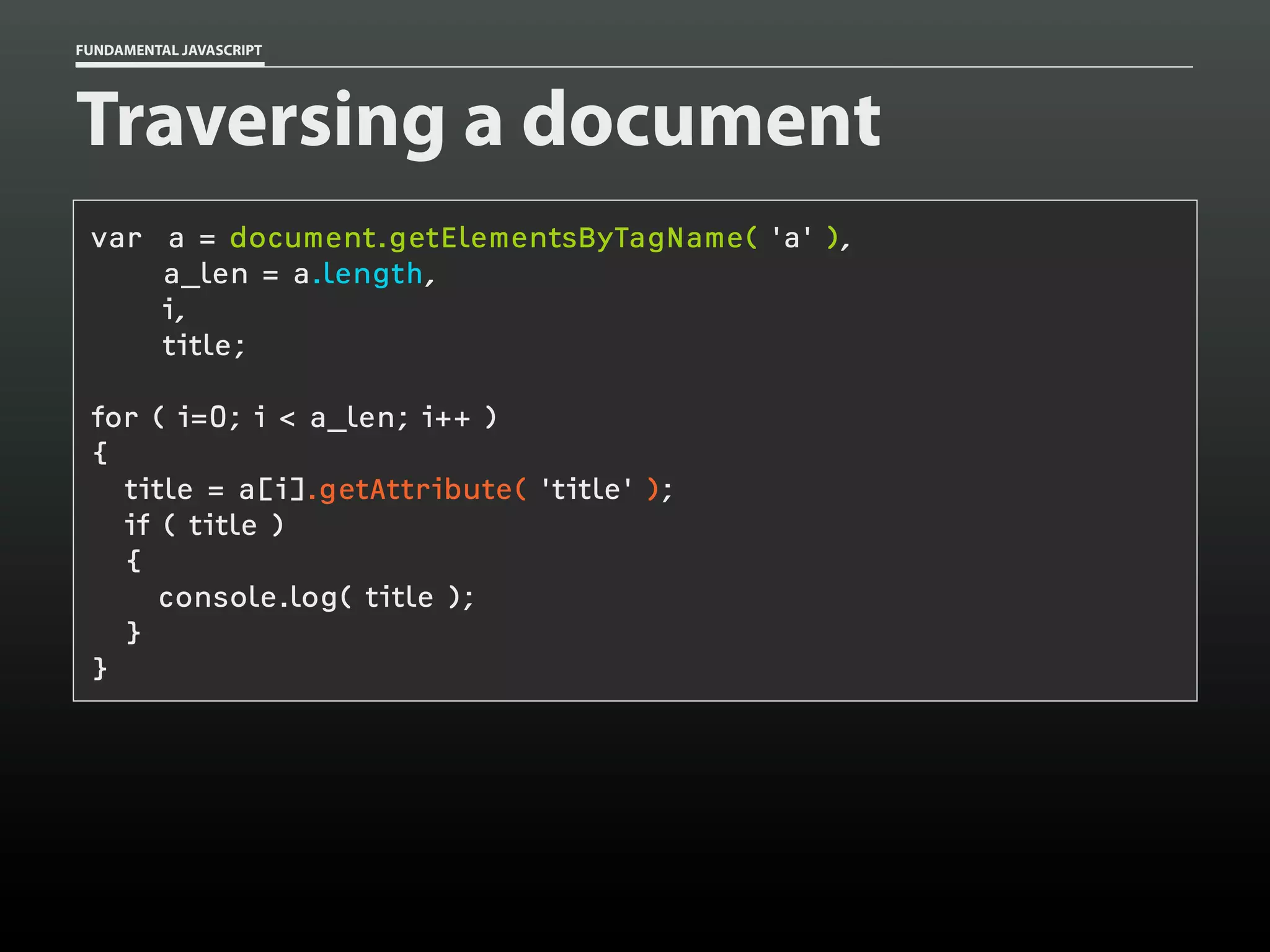Viewport: 1270px width, 952px height.
Task: Click the blue .length property text
Action: coord(367,274)
